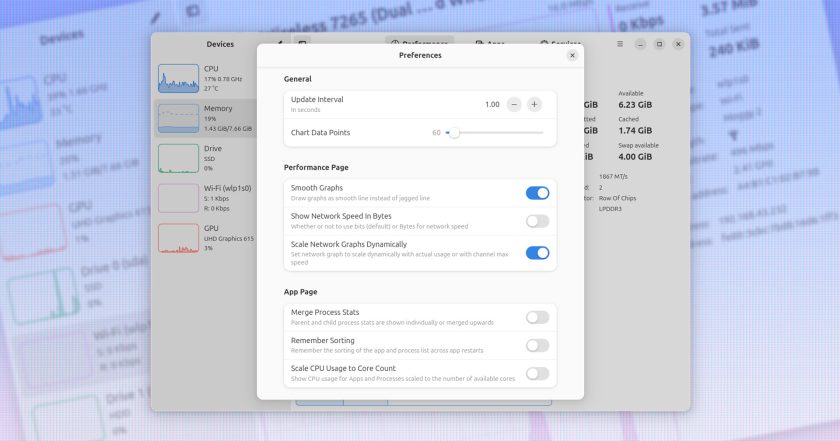Minimize the main application window
Screen dimensions: 840x441
640,44
